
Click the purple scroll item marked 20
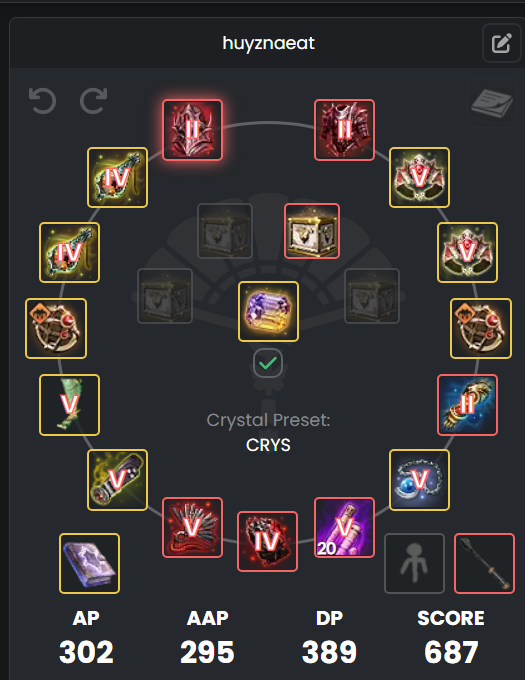344,527
